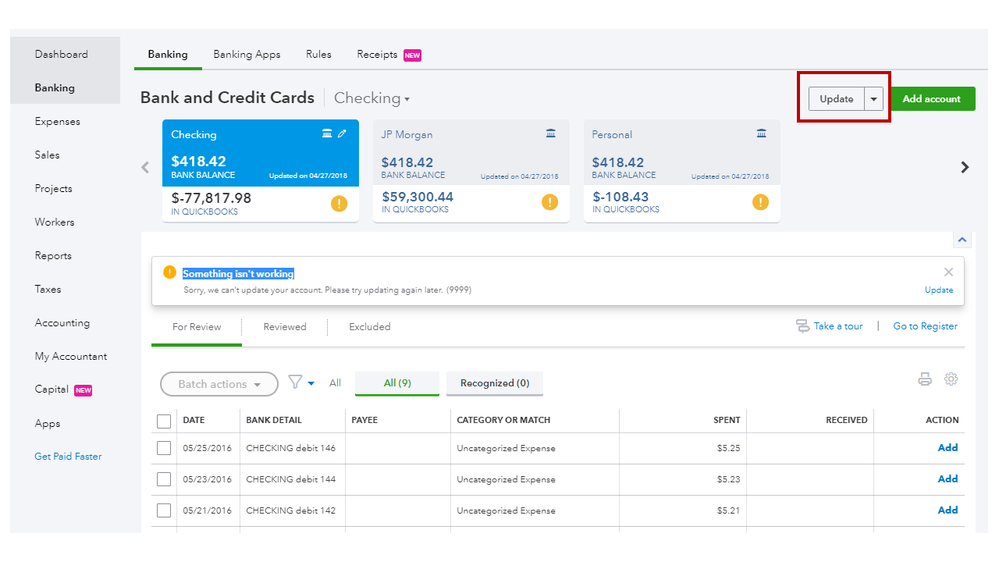The image size is (999, 562).
Task: Switch to the Rules tab
Action: 318,55
